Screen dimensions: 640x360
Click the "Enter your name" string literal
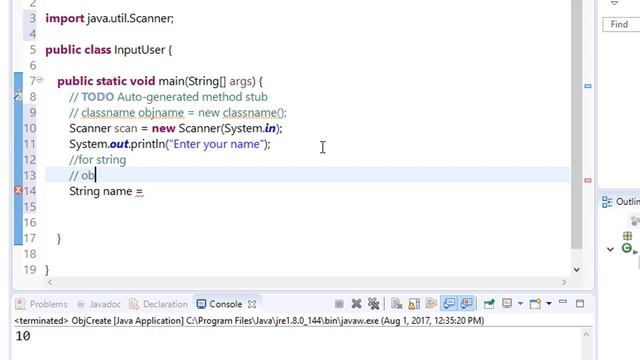(x=217, y=144)
